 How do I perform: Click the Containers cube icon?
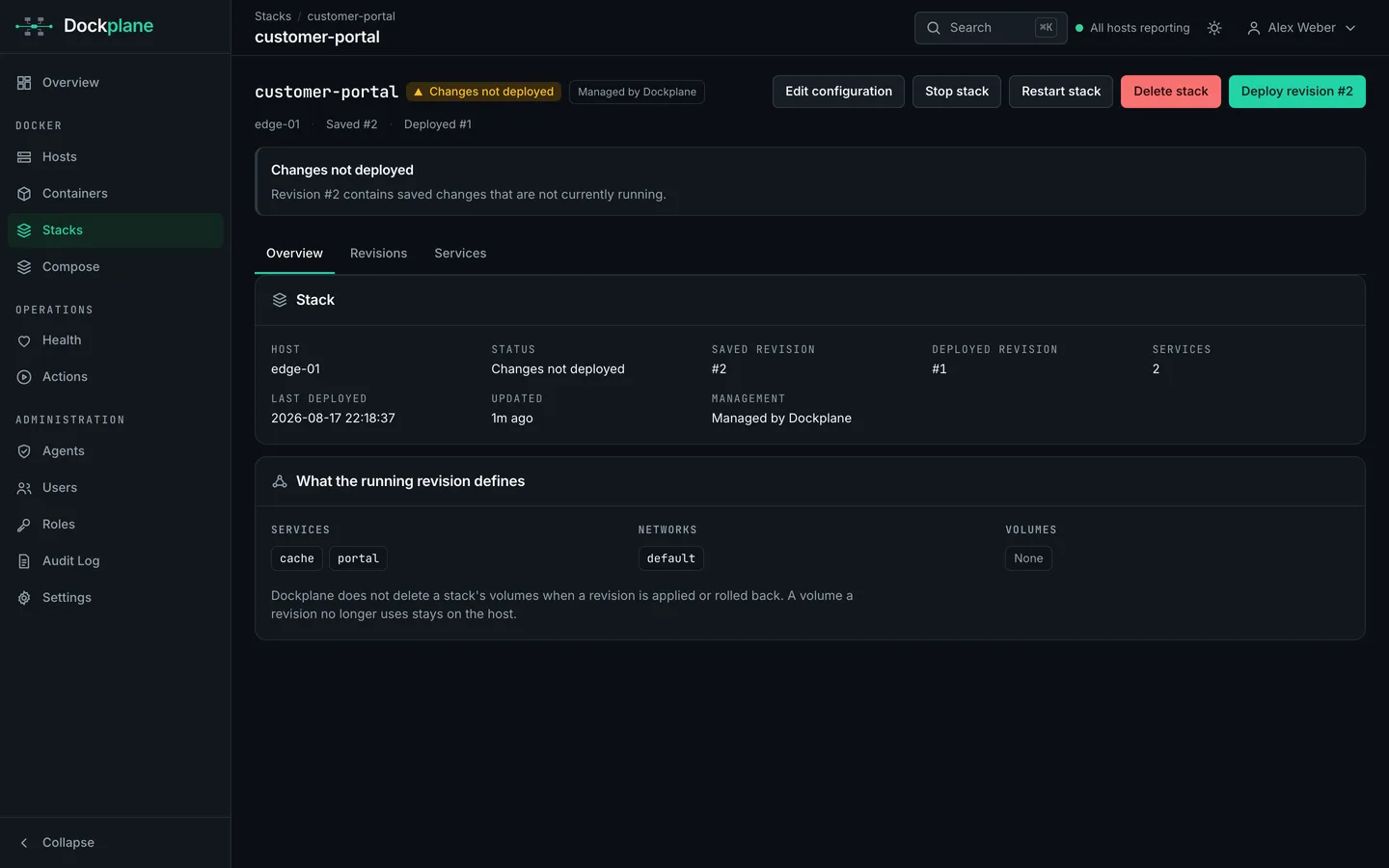[x=24, y=194]
